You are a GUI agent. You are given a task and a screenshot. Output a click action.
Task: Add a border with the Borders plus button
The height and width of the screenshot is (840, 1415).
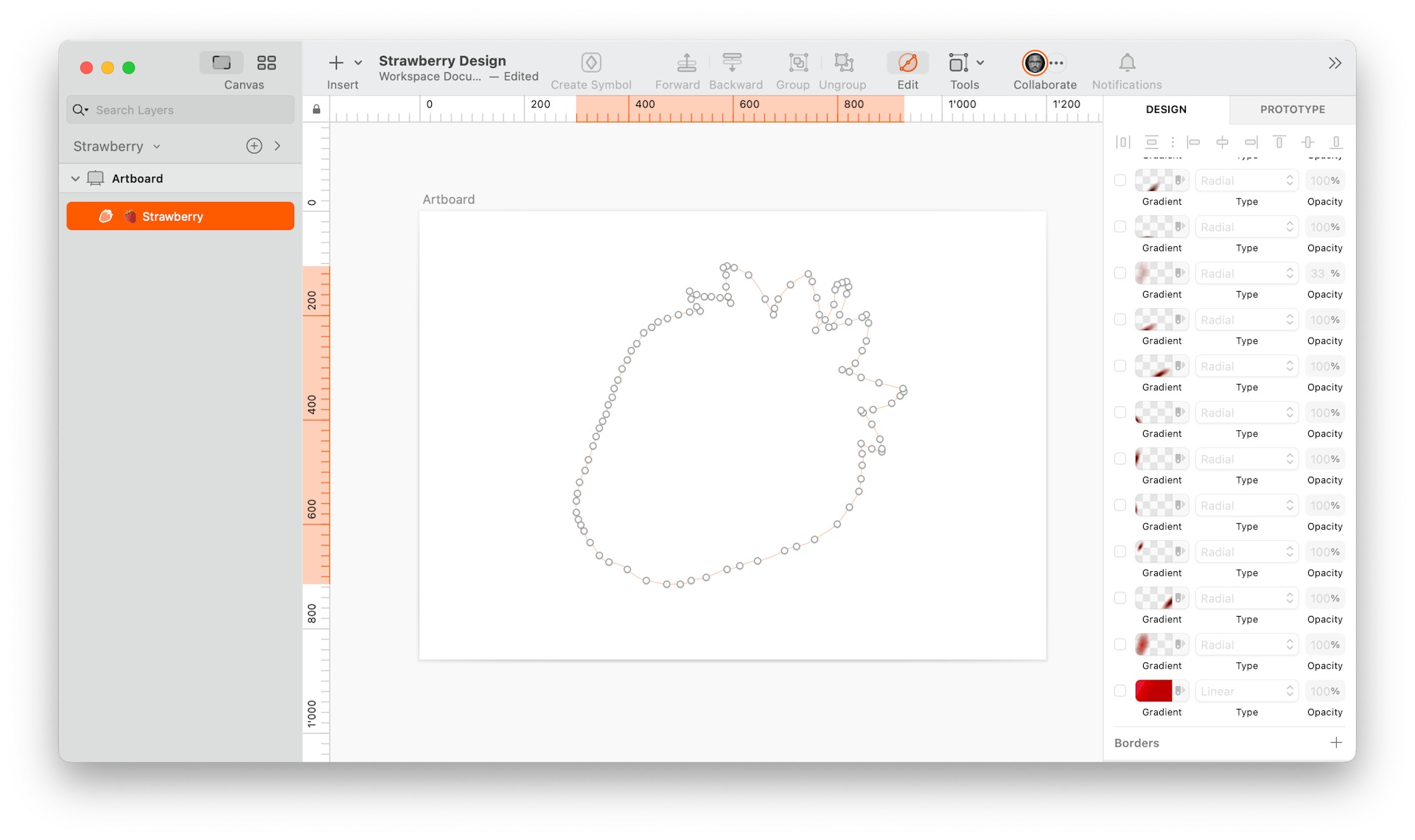tap(1338, 743)
